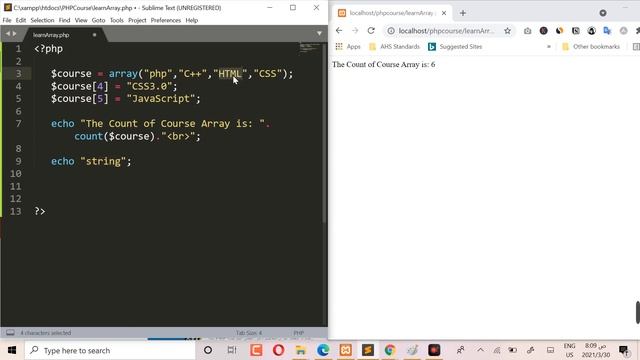Click the site information icon in address bar
The image size is (640, 360).
coord(391,31)
